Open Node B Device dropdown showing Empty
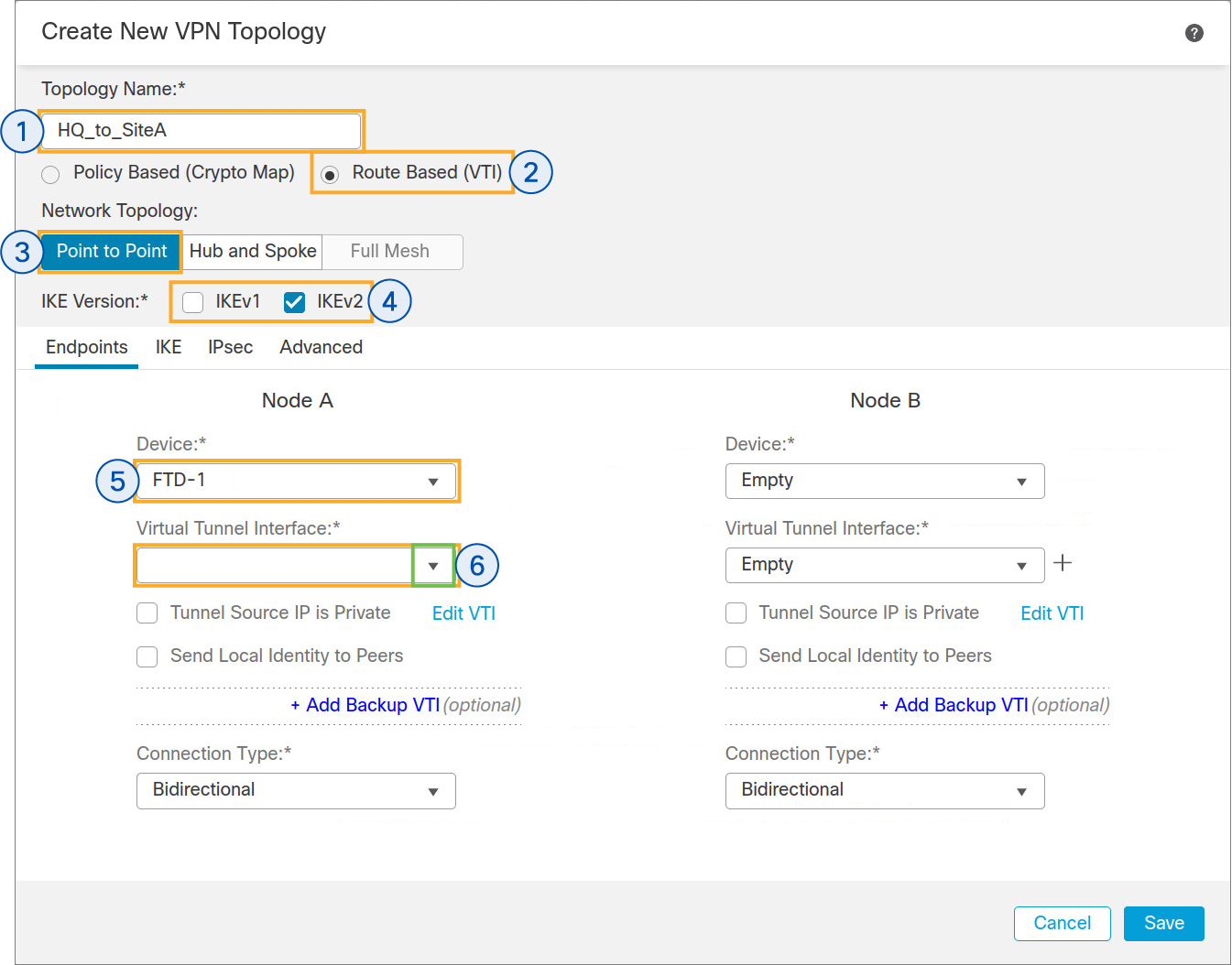 point(885,482)
